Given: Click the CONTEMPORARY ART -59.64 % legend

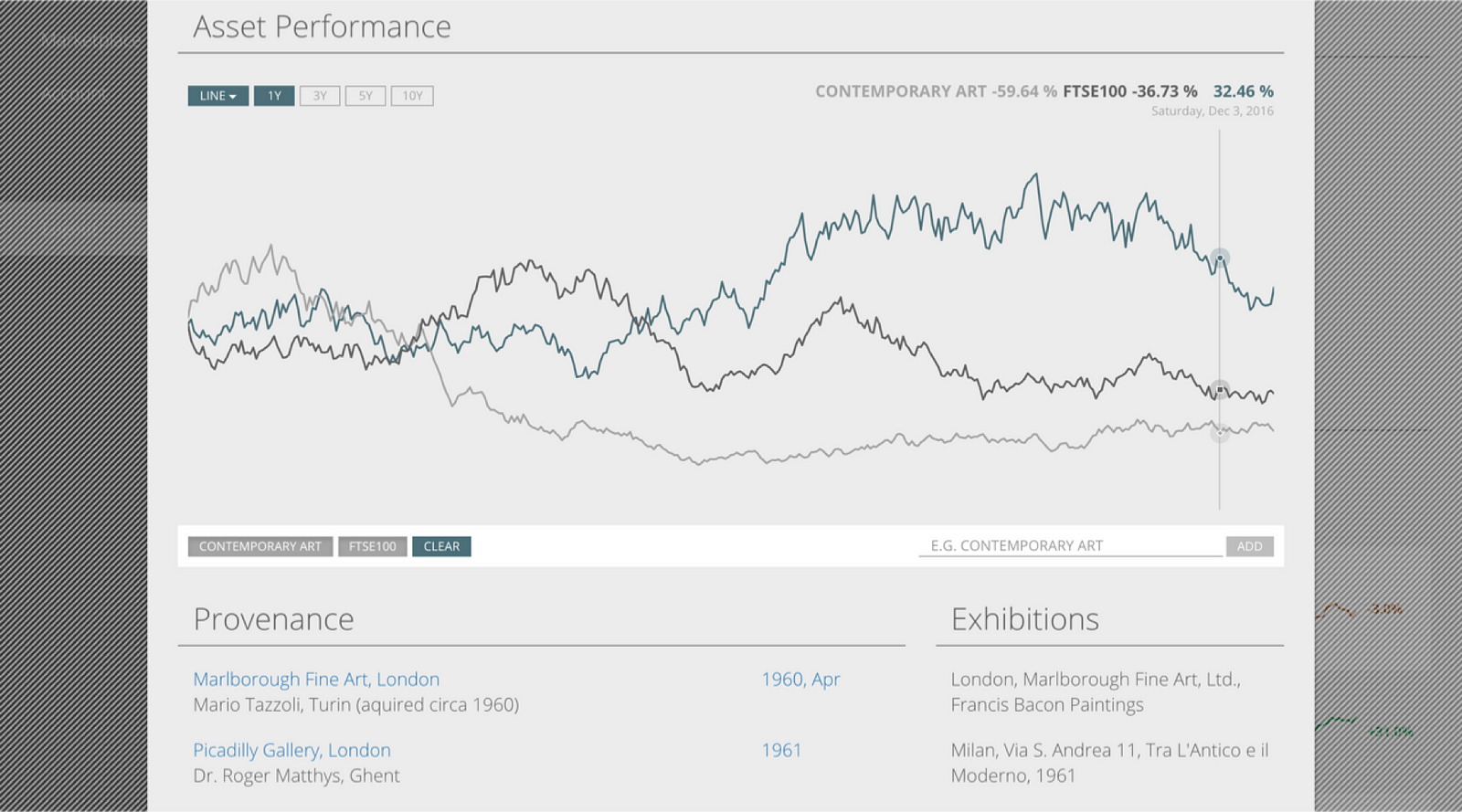Looking at the screenshot, I should 936,91.
